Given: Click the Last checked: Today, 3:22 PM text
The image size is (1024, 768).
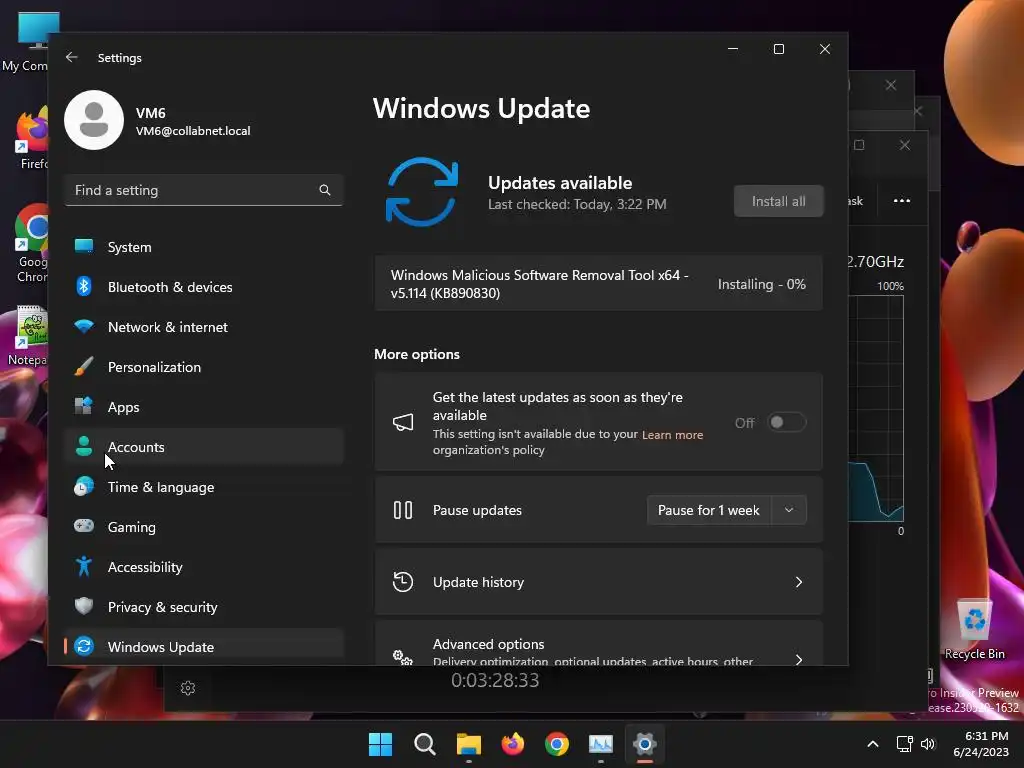Looking at the screenshot, I should (x=577, y=204).
